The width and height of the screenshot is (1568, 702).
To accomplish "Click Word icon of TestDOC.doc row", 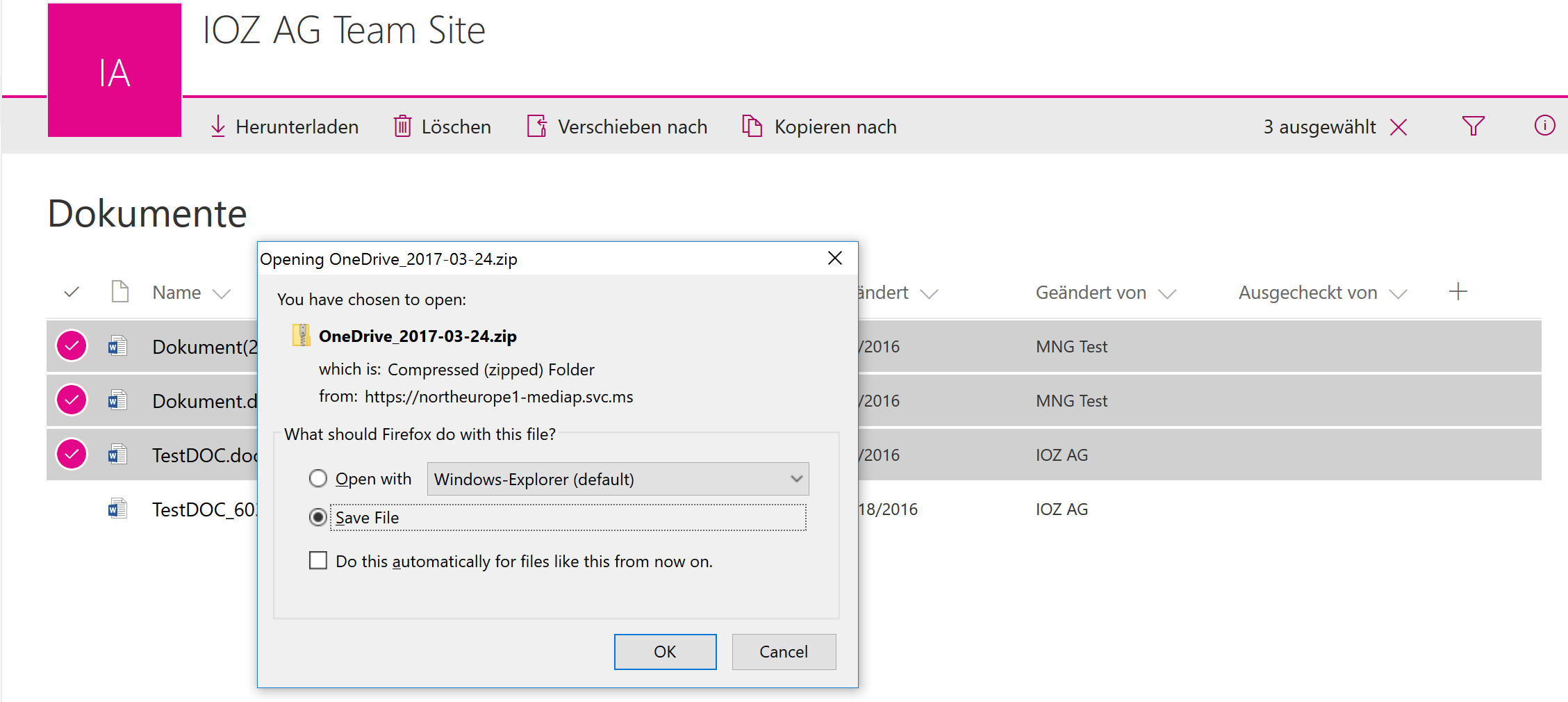I will (x=117, y=454).
